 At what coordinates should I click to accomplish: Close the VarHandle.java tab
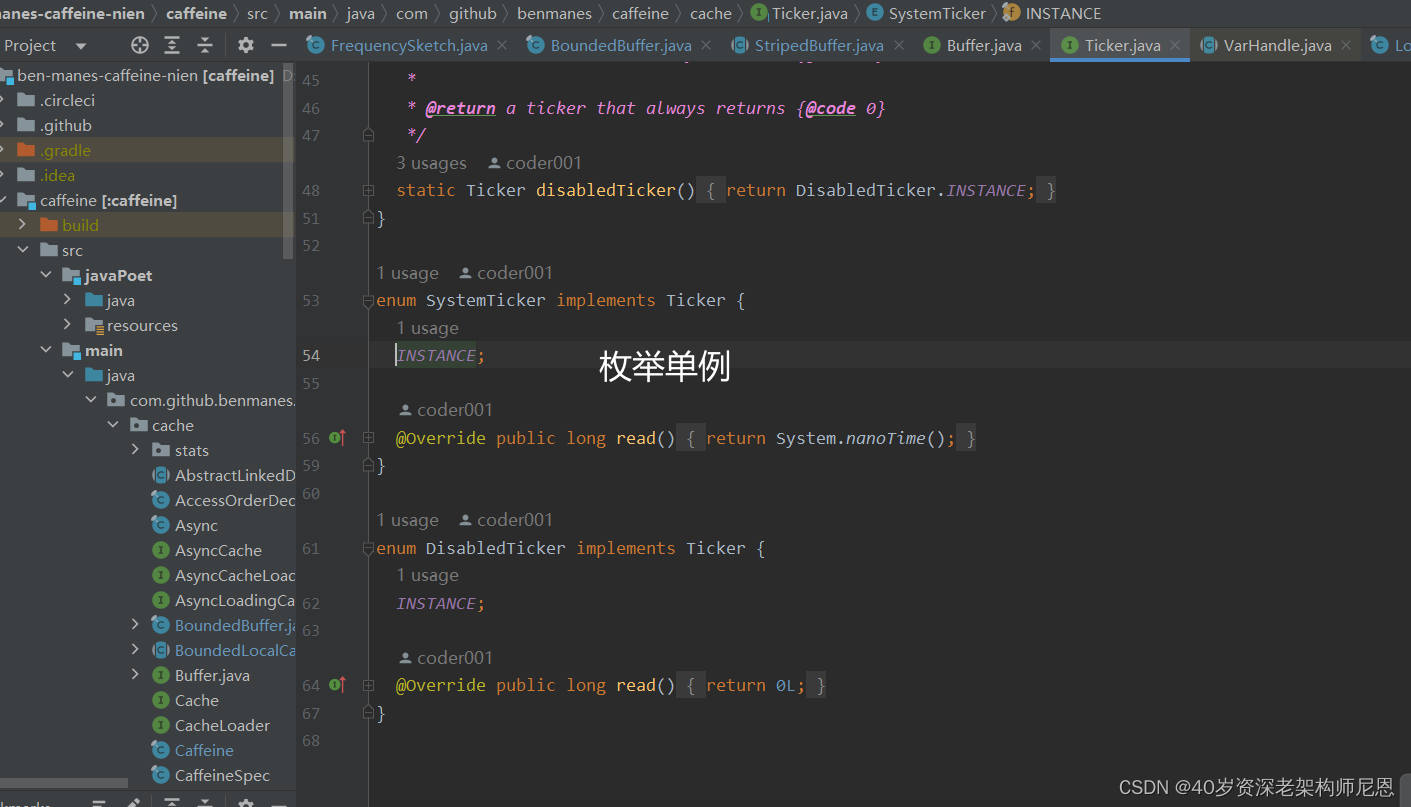1346,45
